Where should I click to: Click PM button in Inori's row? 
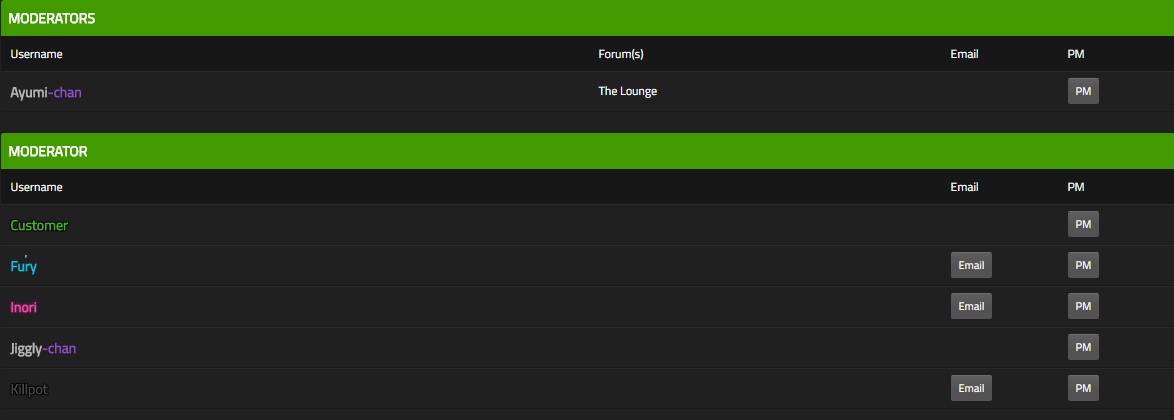pos(1083,306)
